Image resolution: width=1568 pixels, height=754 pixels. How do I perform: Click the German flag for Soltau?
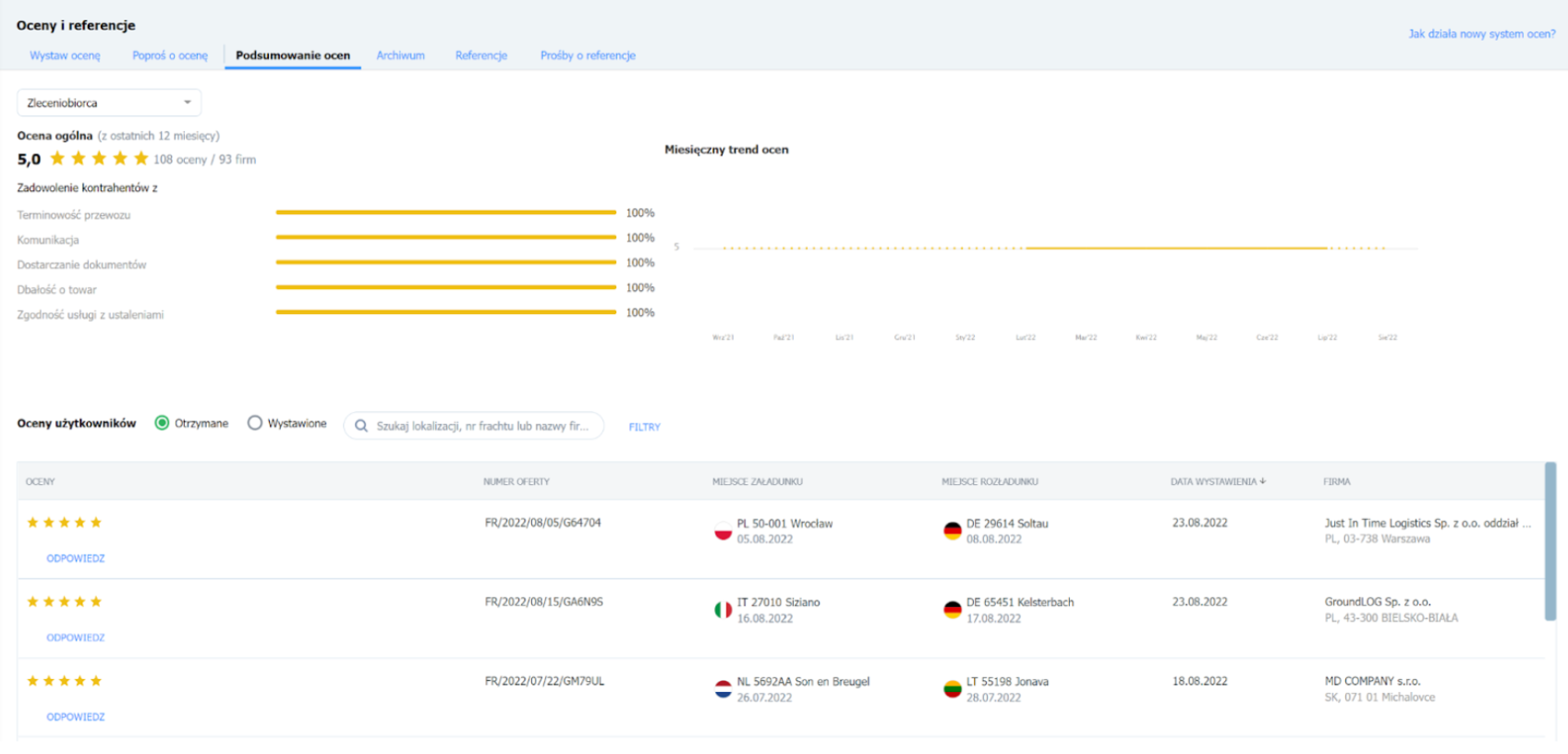tap(952, 531)
